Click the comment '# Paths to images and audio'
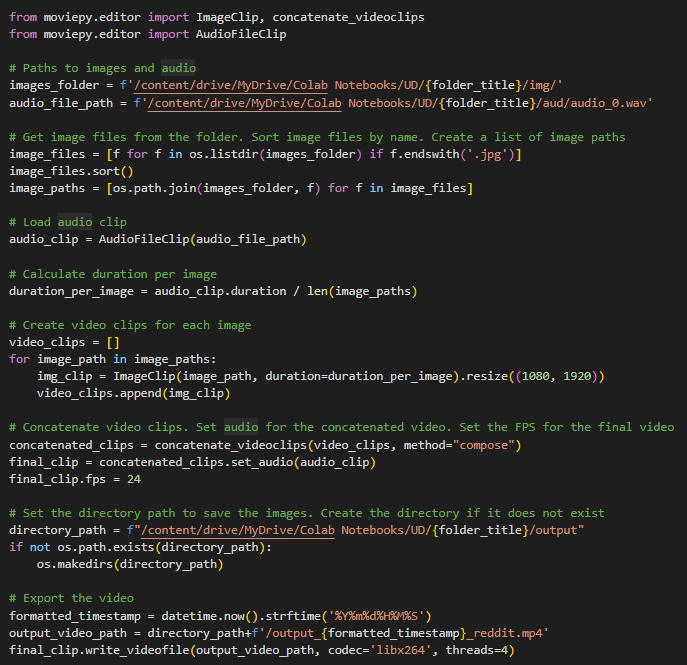This screenshot has width=687, height=665. coord(103,68)
